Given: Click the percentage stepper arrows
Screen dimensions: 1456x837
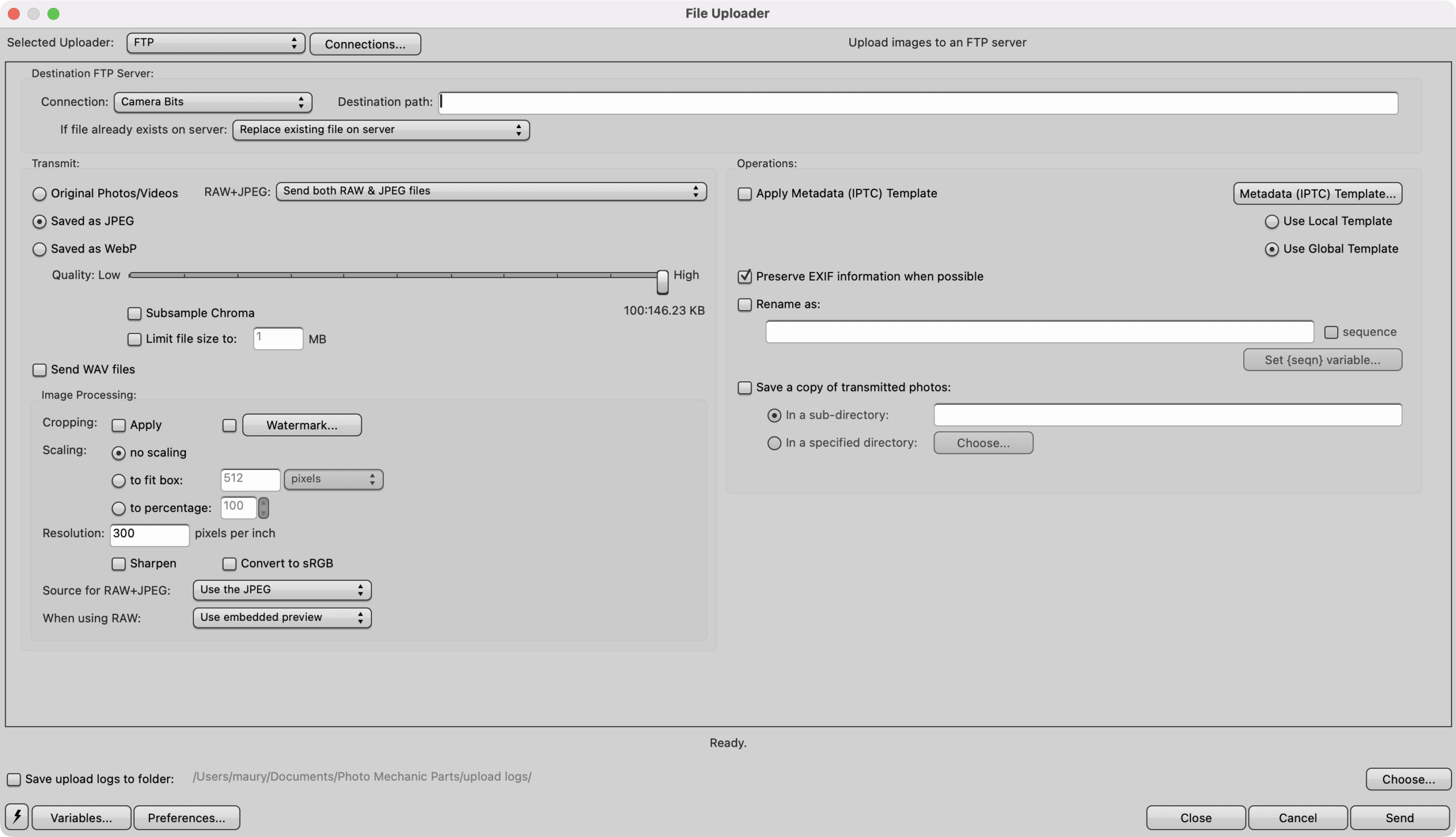Looking at the screenshot, I should (x=263, y=508).
